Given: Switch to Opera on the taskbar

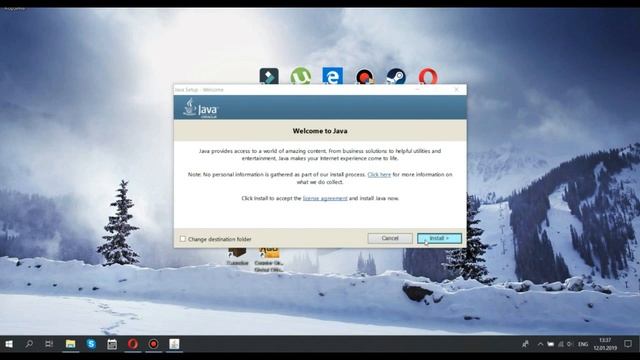Looking at the screenshot, I should click(x=133, y=344).
